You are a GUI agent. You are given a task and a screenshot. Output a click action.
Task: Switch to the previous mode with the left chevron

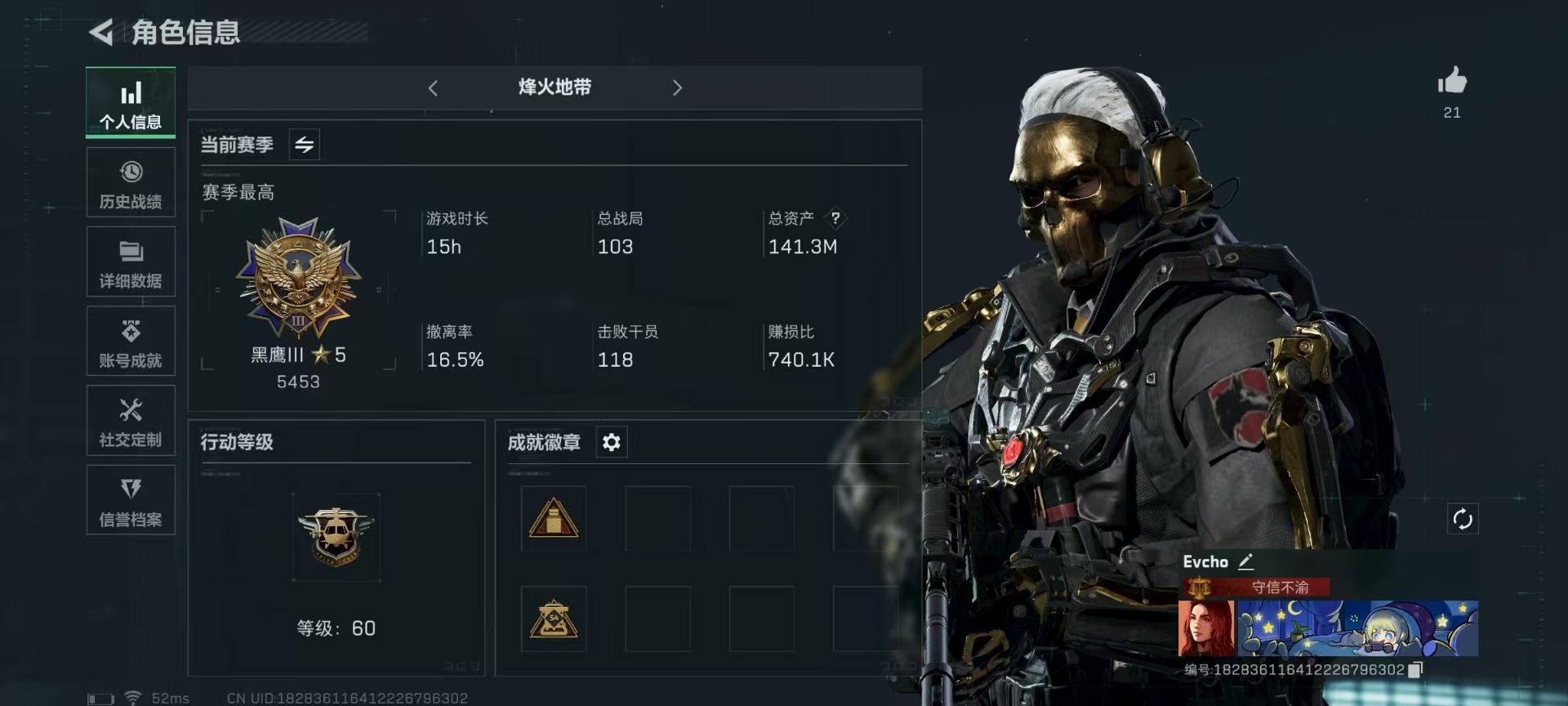433,88
